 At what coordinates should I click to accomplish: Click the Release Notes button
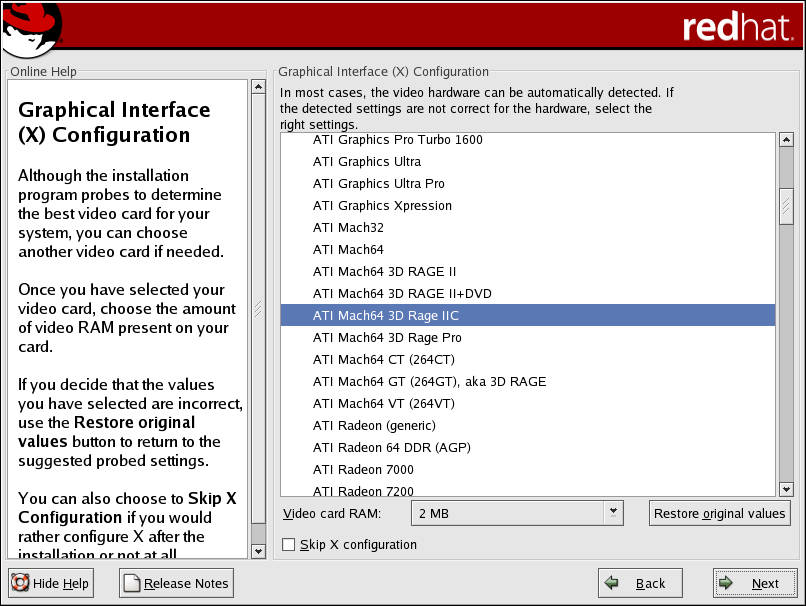(x=176, y=584)
